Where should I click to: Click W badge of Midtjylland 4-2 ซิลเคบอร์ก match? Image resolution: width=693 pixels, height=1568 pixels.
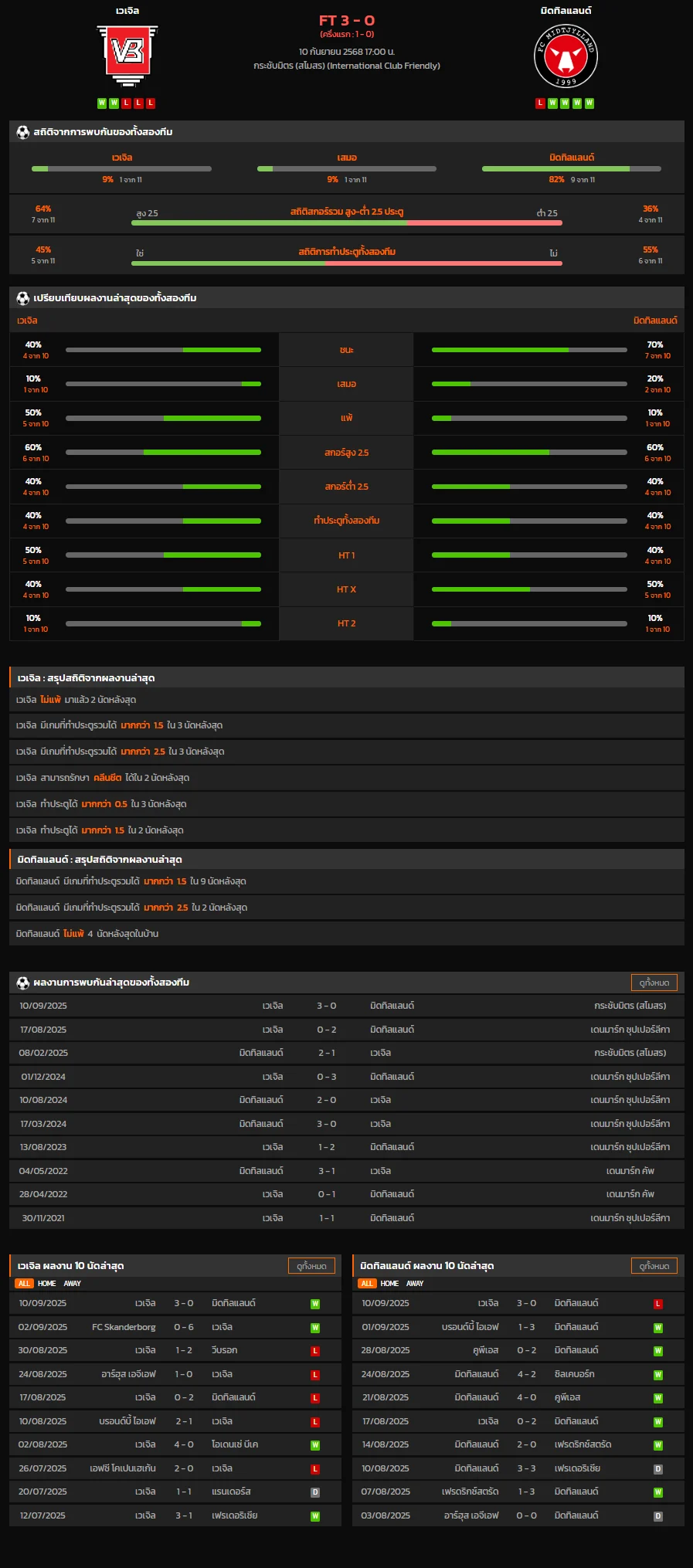point(658,1375)
